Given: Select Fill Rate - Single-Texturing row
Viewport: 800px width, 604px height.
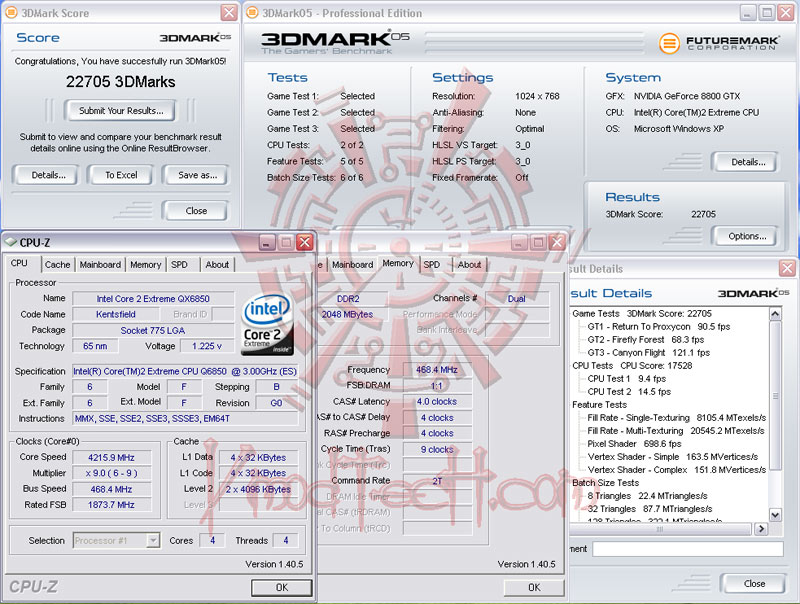Looking at the screenshot, I should (x=677, y=418).
